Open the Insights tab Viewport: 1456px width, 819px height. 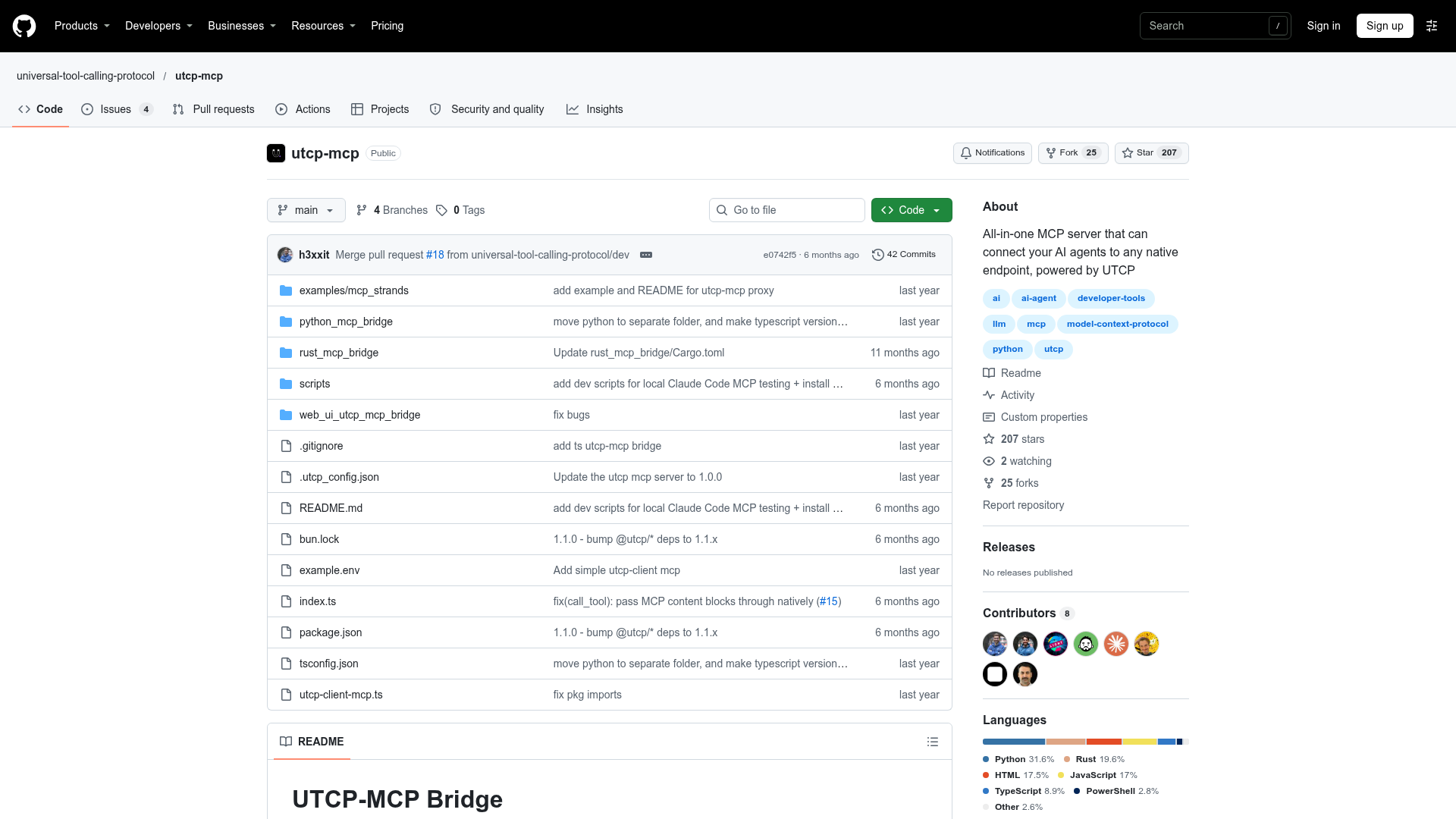595,109
